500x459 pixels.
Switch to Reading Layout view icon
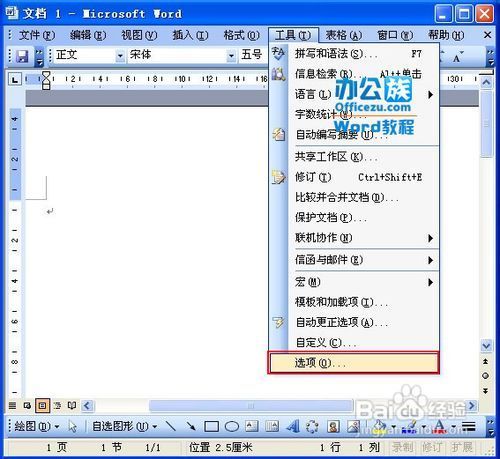pos(72,406)
